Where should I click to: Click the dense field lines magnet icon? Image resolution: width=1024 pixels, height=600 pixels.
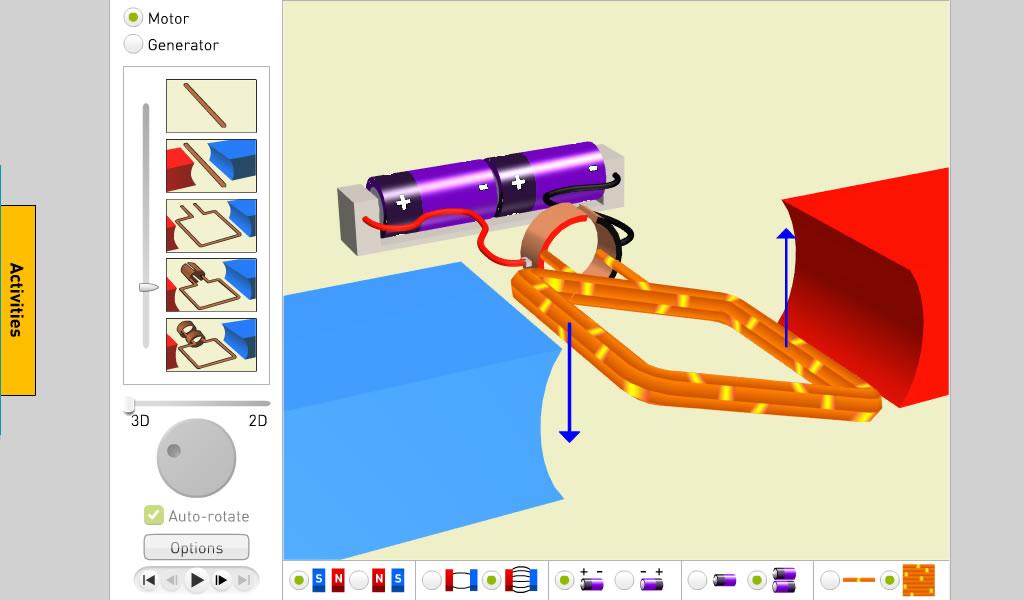[x=521, y=580]
